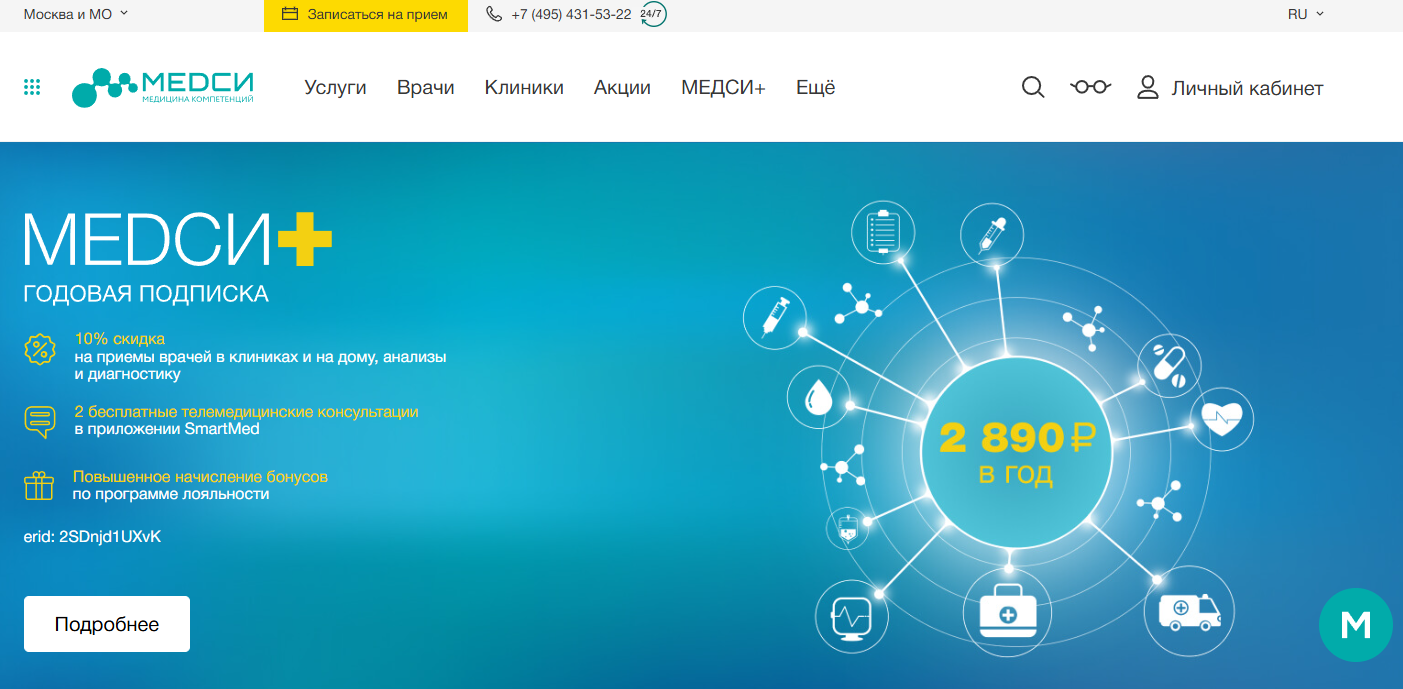Open the Услуги menu item
Image resolution: width=1403 pixels, height=689 pixels.
(x=335, y=88)
